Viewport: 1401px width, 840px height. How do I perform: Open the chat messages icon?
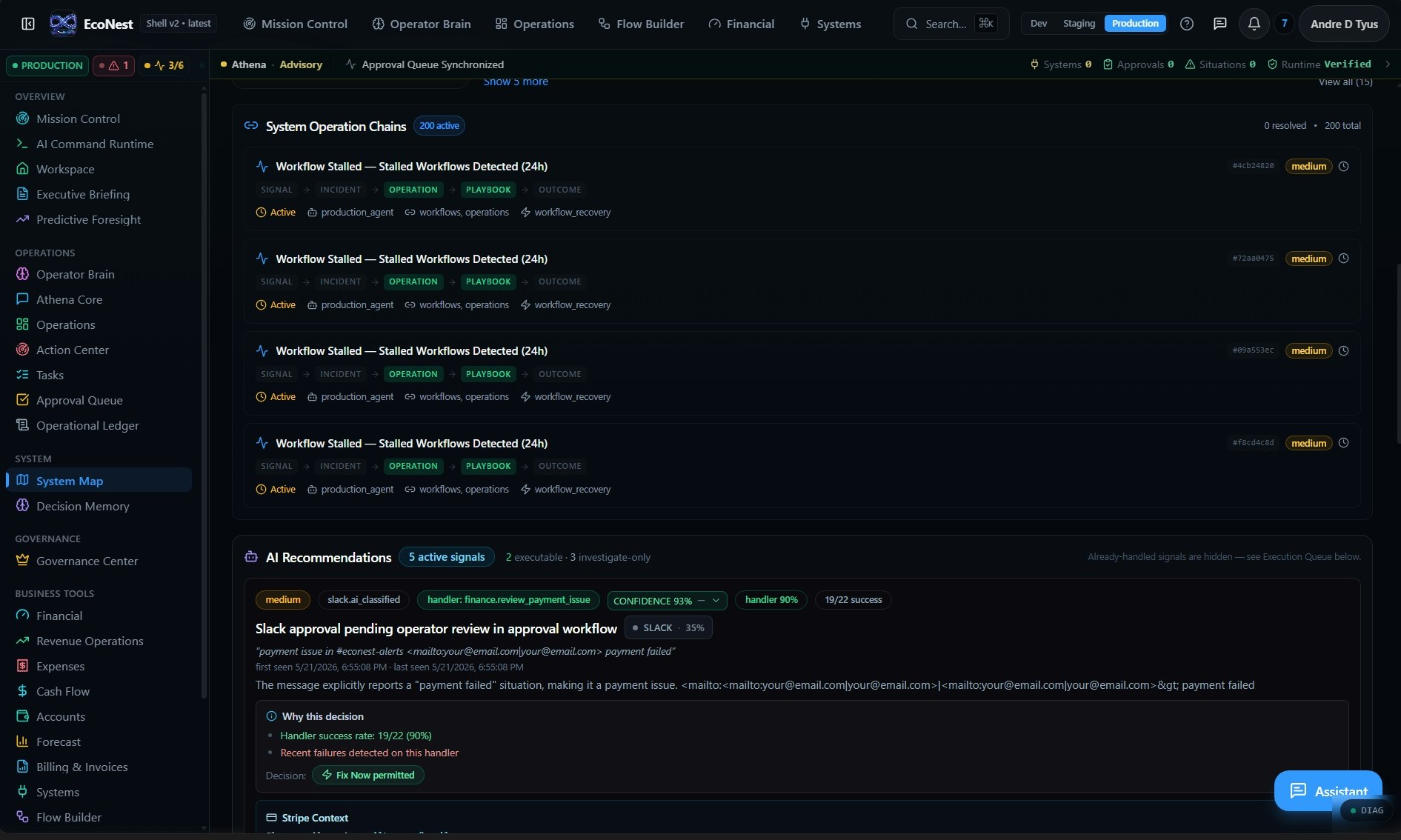coord(1219,24)
